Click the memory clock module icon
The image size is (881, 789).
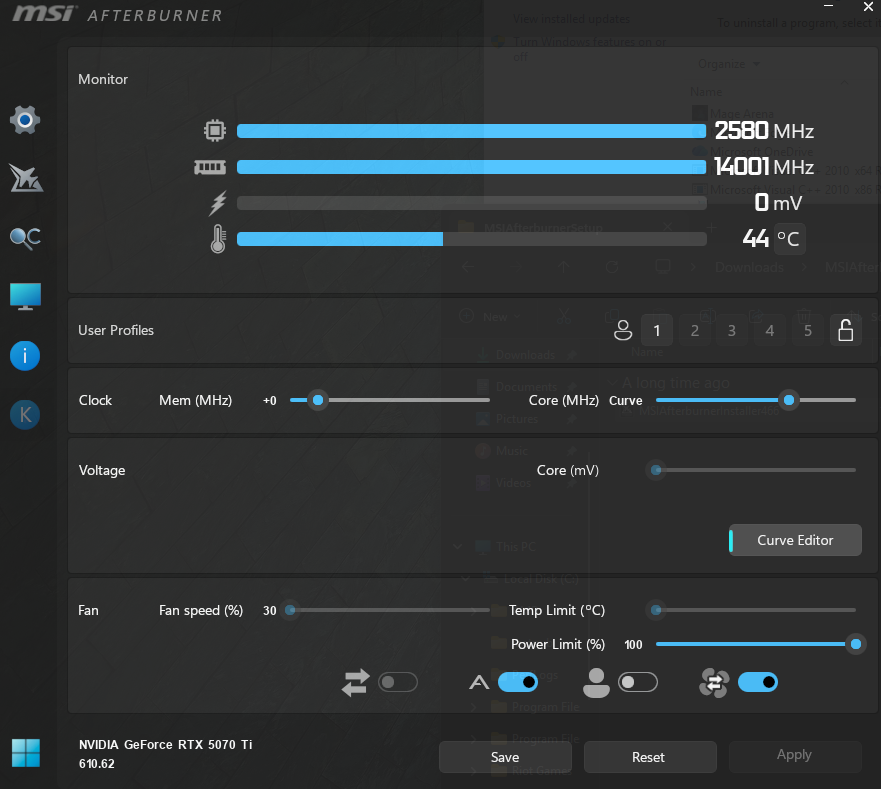[x=210, y=167]
